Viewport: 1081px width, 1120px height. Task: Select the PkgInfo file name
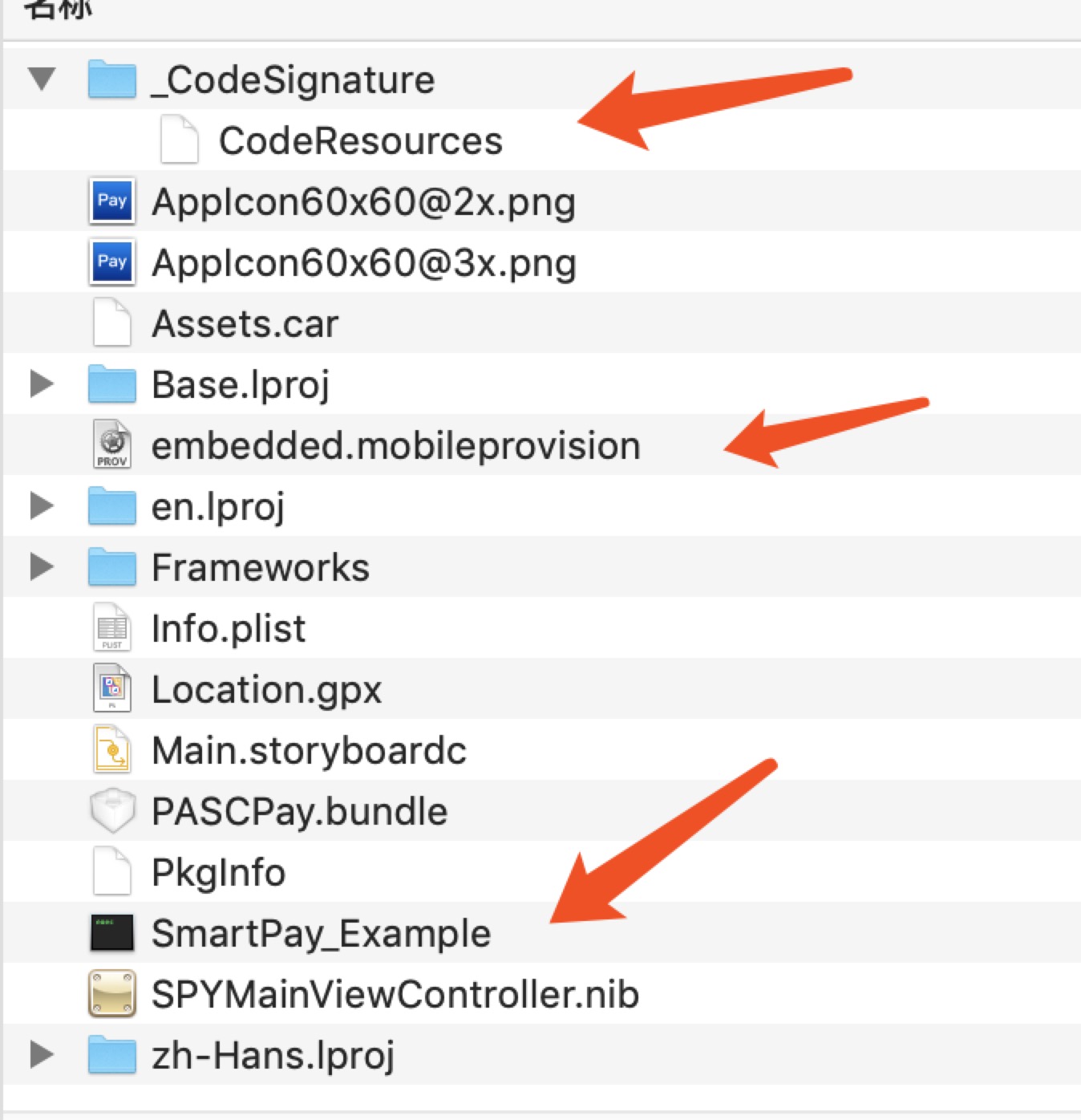[x=218, y=873]
